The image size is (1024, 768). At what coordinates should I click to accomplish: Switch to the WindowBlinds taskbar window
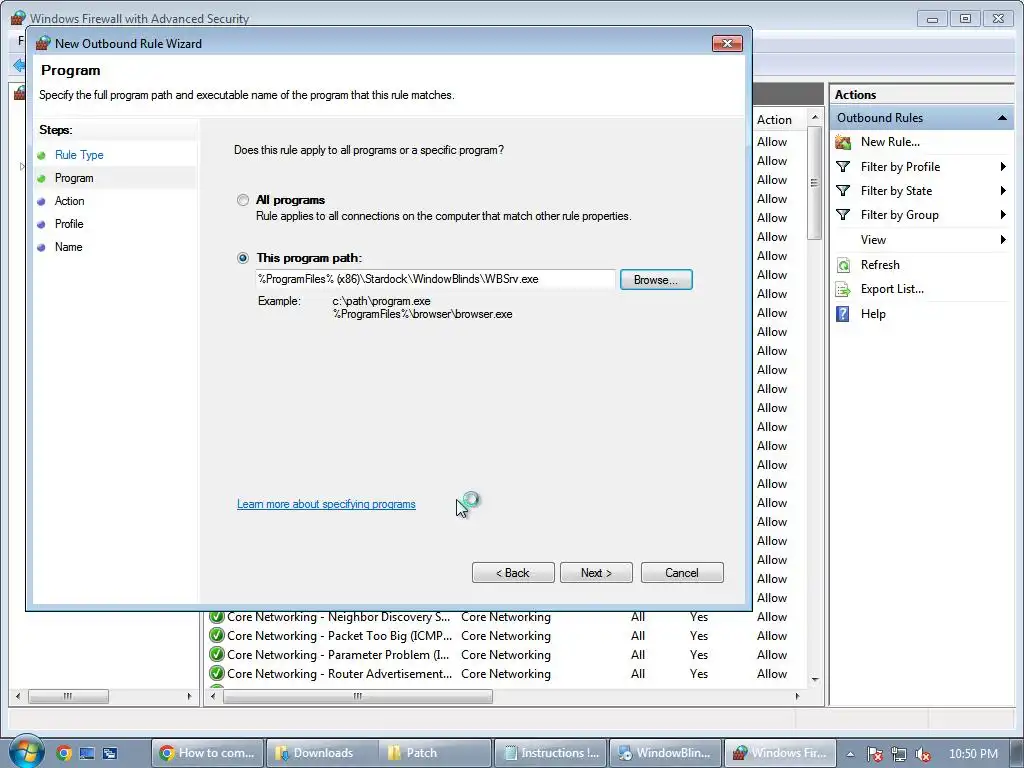click(x=665, y=753)
